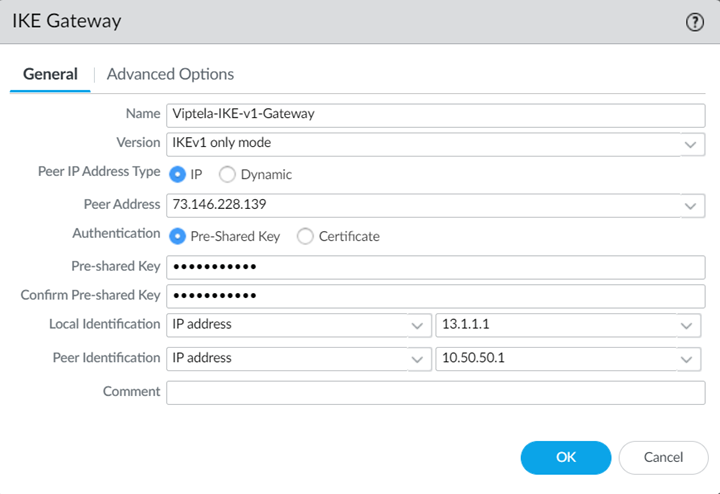Select Pre-Shared Key authentication

(178, 236)
